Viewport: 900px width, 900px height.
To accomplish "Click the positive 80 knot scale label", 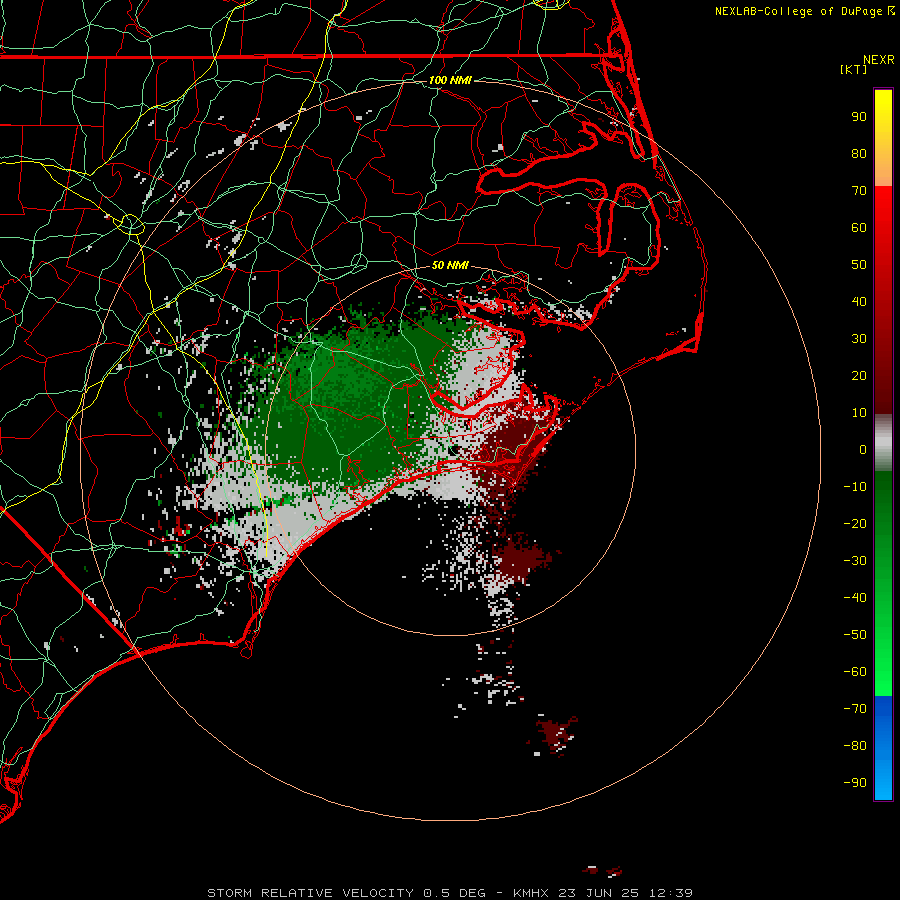I will pos(859,154).
